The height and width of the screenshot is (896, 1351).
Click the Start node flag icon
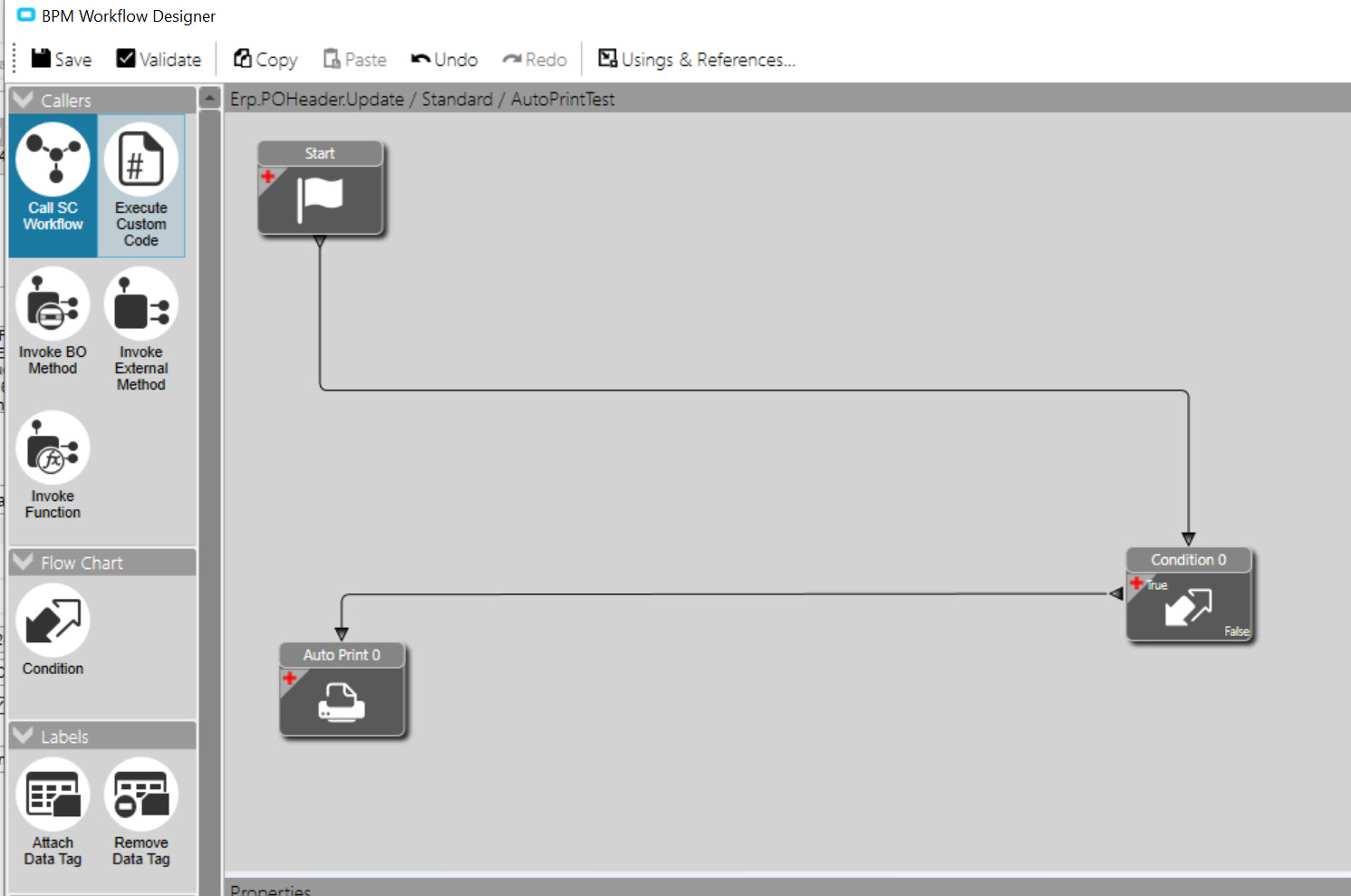[320, 199]
